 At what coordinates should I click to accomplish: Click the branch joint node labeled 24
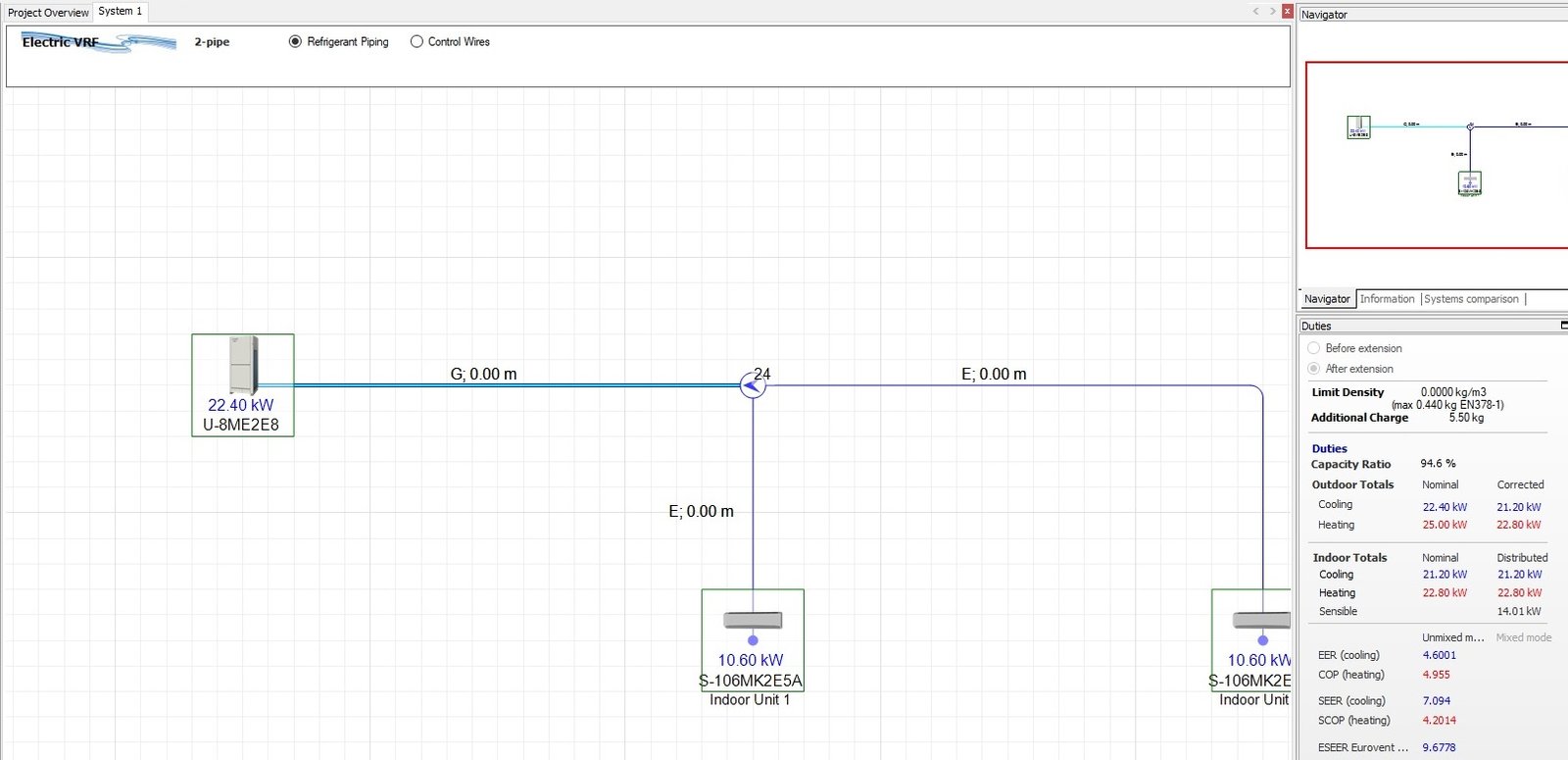click(x=753, y=386)
